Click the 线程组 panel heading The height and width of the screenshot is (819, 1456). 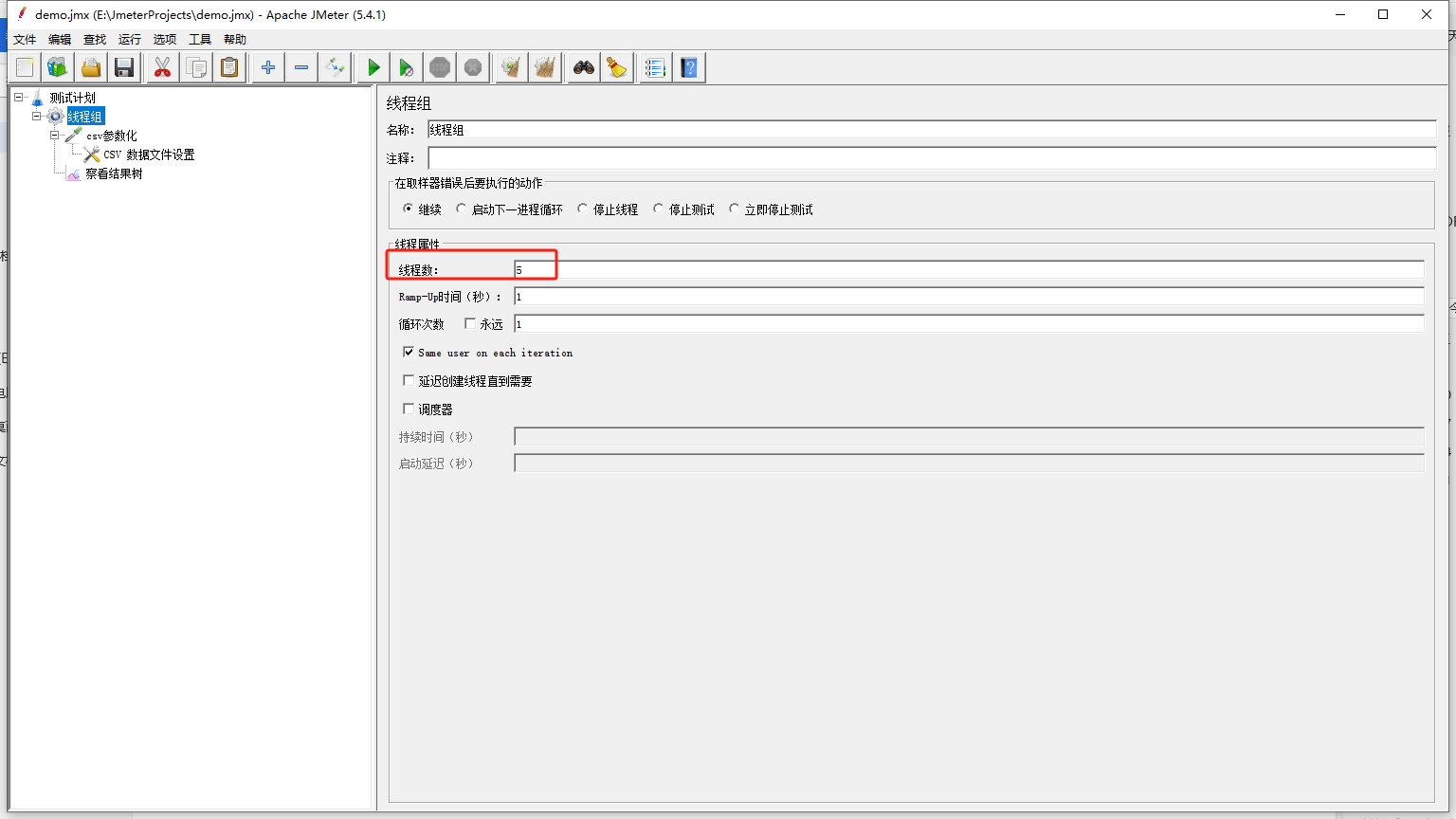click(409, 103)
